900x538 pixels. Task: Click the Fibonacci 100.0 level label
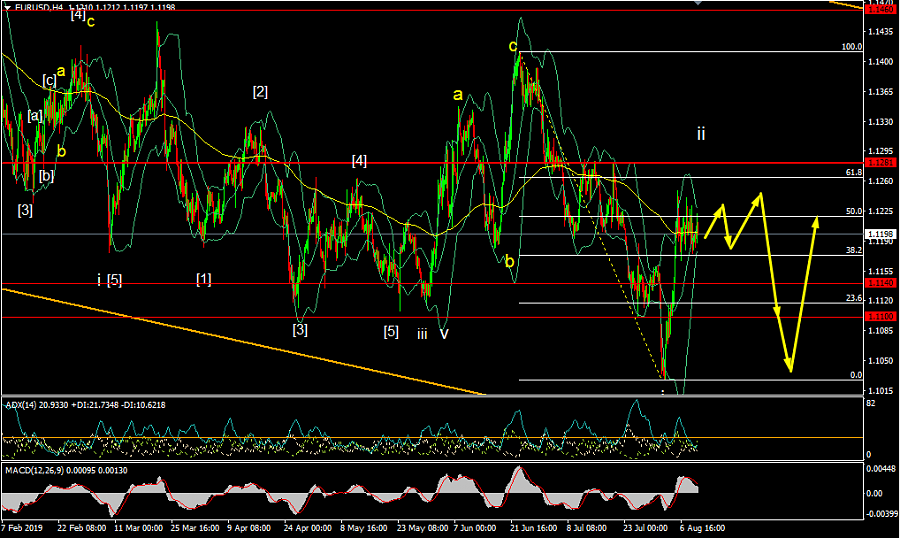tap(851, 46)
